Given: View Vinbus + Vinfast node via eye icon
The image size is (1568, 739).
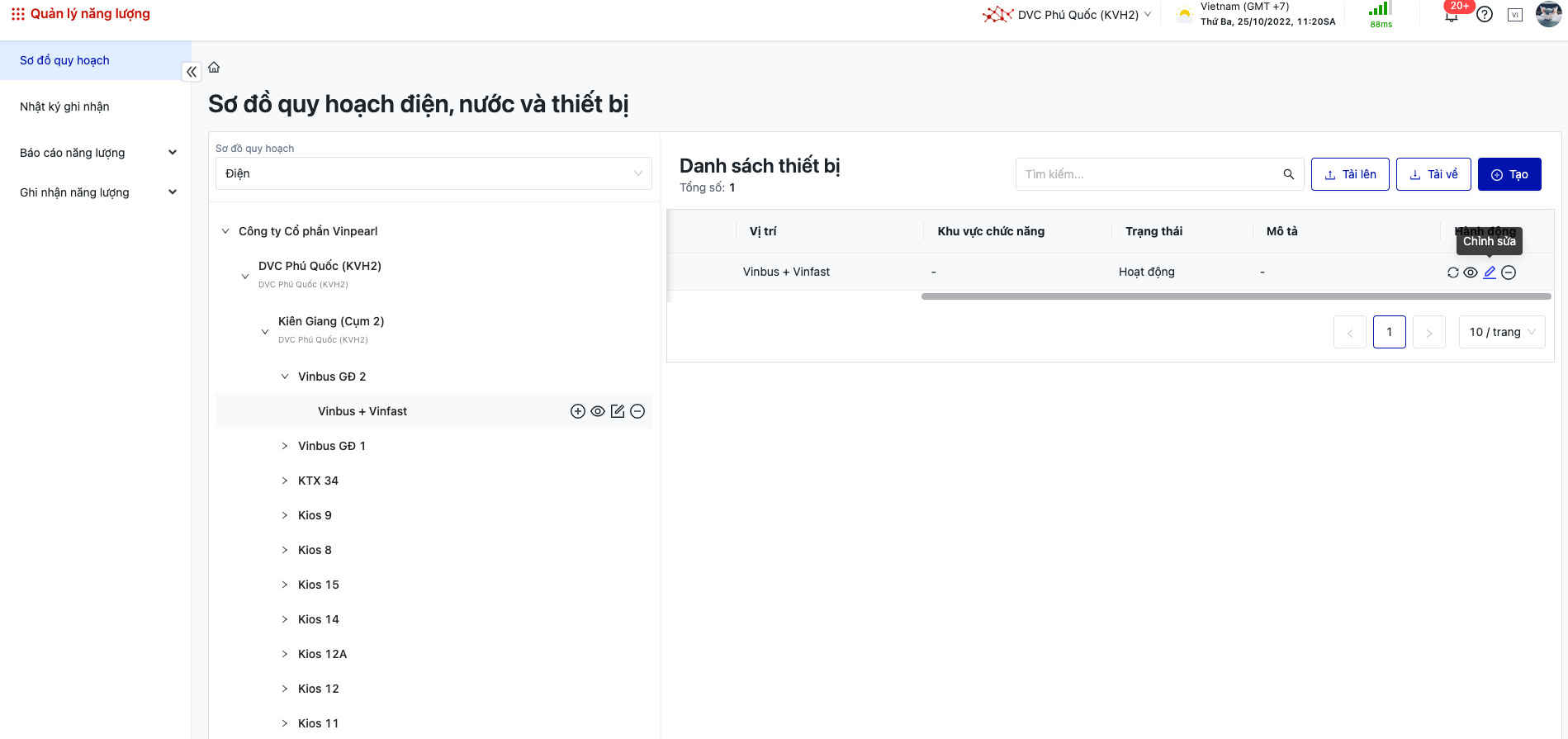Looking at the screenshot, I should coord(598,411).
